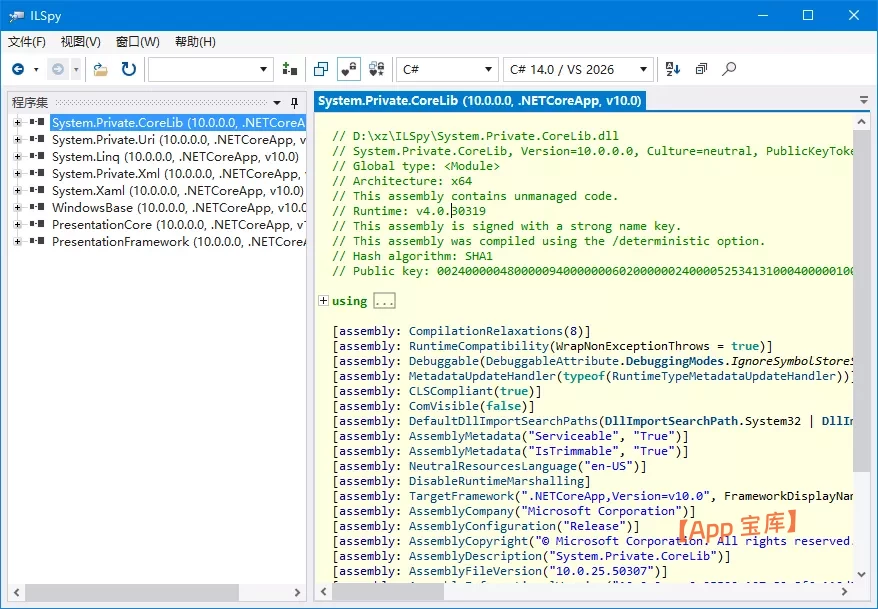Toggle Show private and internal members
The image size is (878, 609).
pyautogui.click(x=348, y=69)
